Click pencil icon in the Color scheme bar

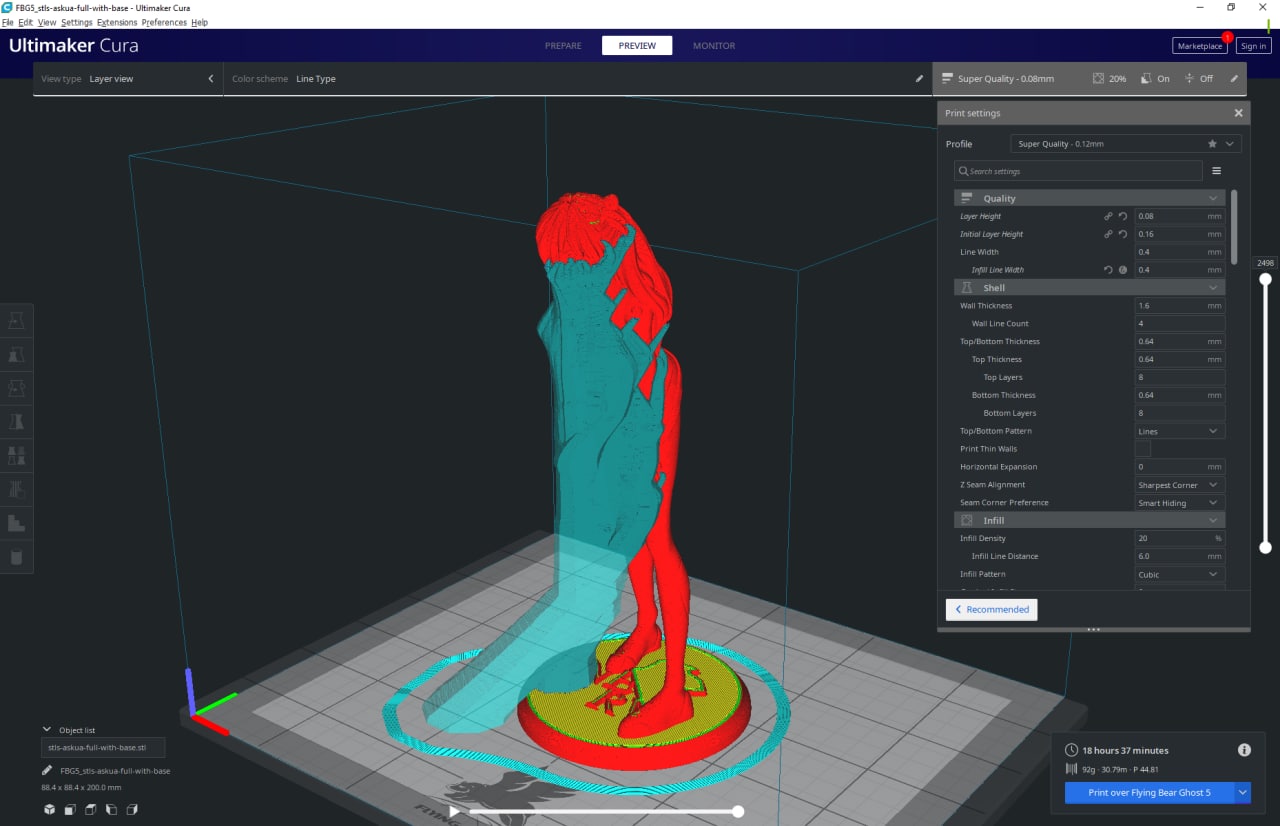coord(919,79)
